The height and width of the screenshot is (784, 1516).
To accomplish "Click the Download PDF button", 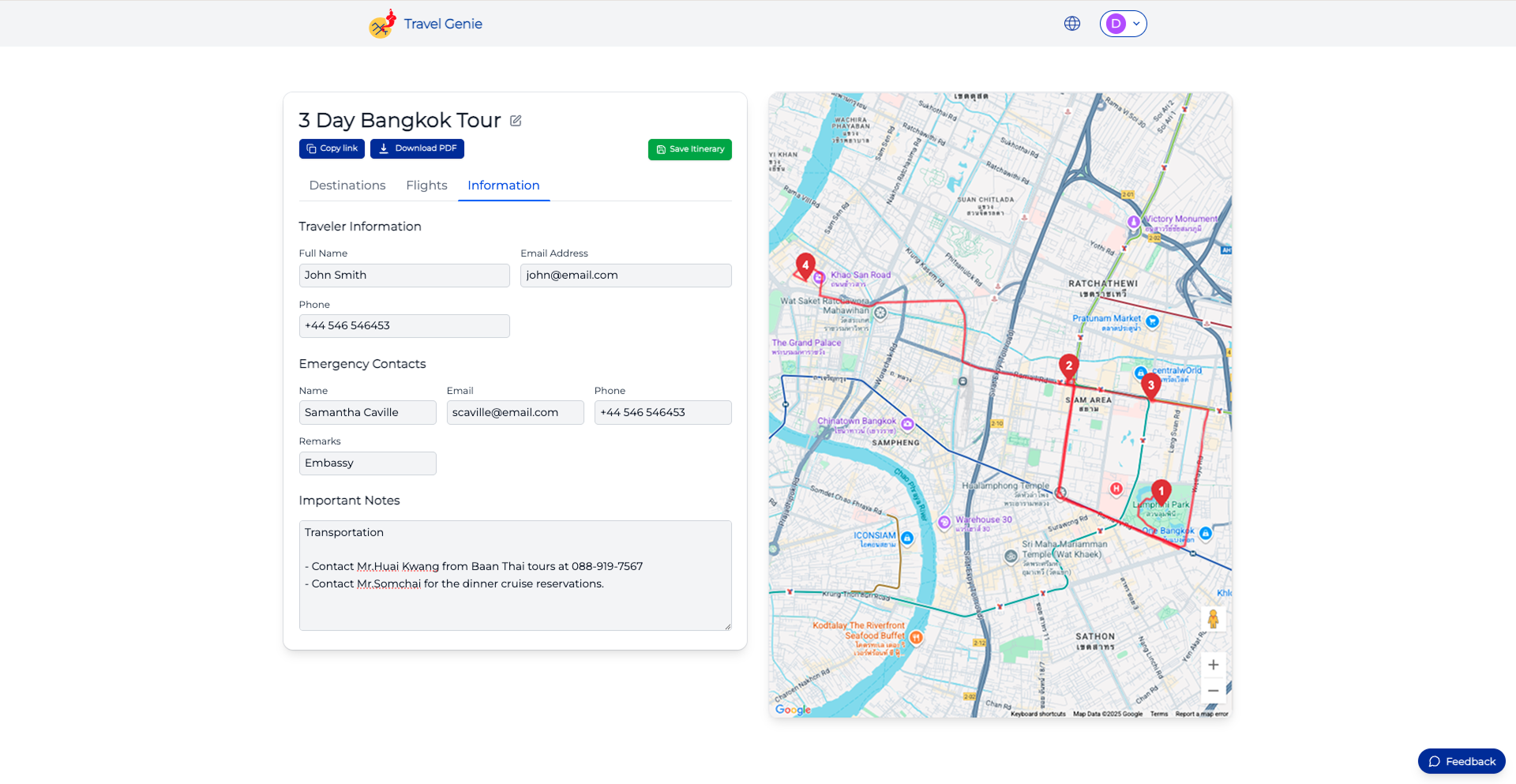I will pyautogui.click(x=417, y=148).
